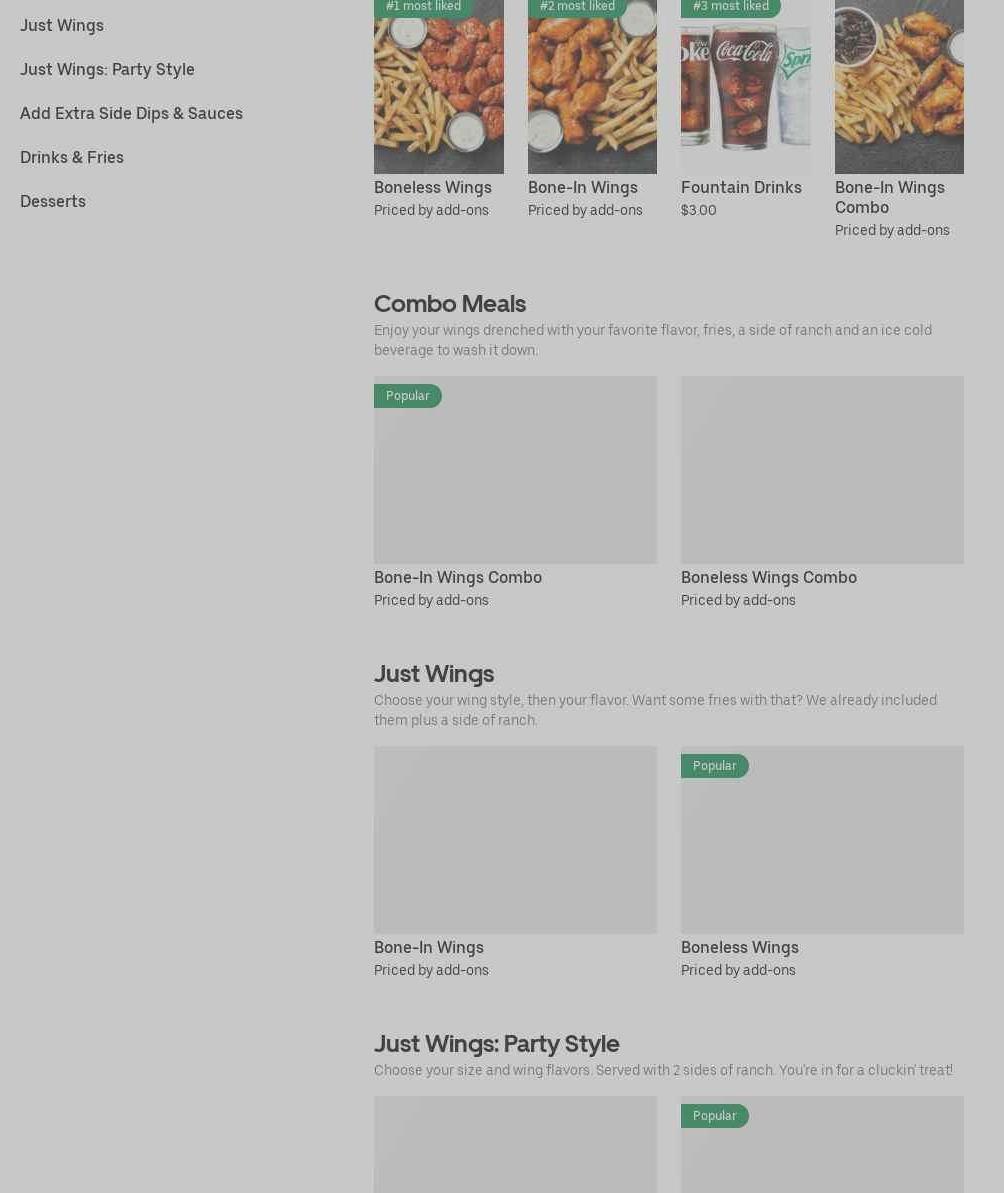
Task: Select Just Wings: Party Style sidebar item
Action: [107, 69]
